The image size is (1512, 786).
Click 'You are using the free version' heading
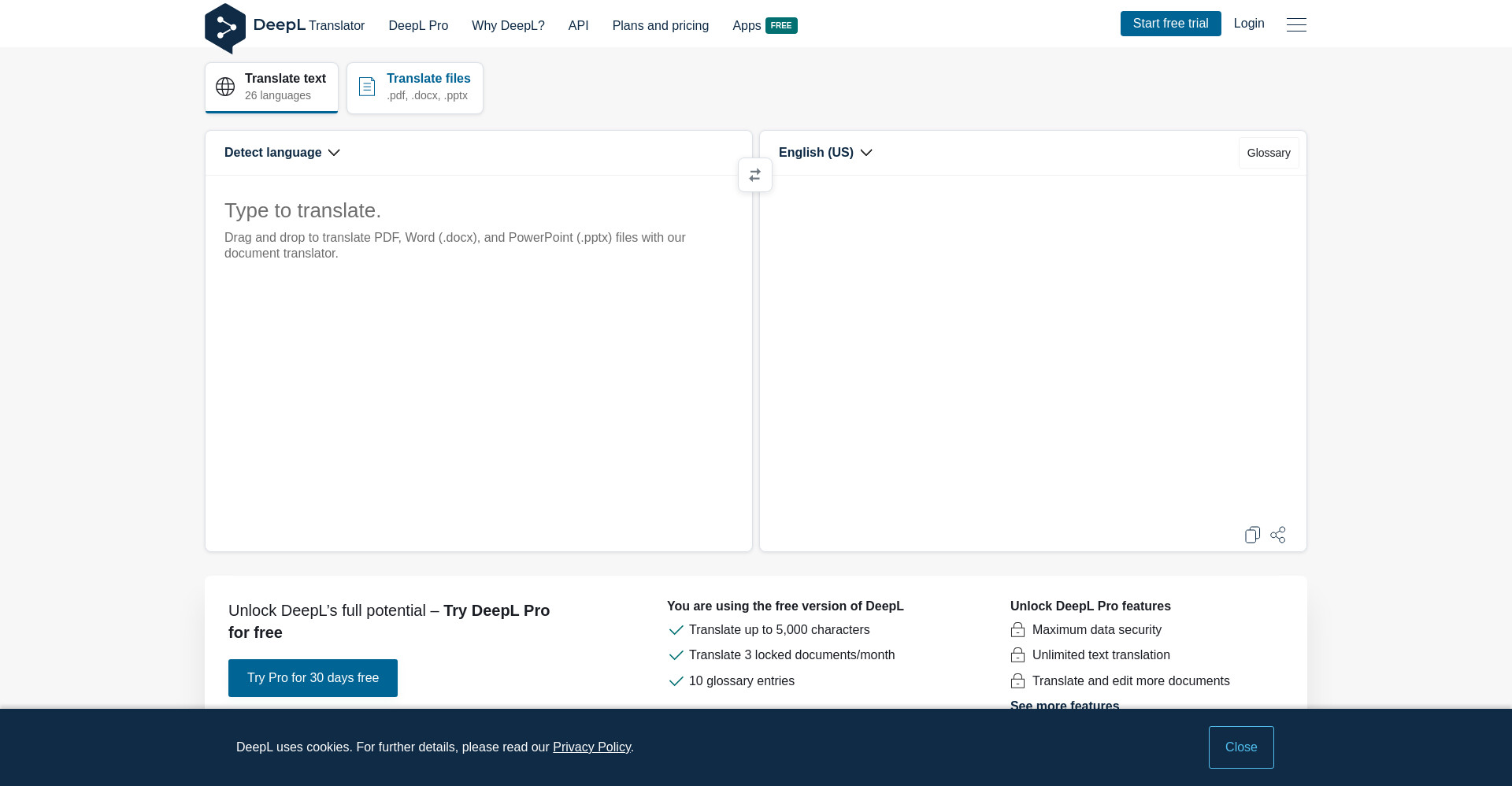tap(785, 606)
